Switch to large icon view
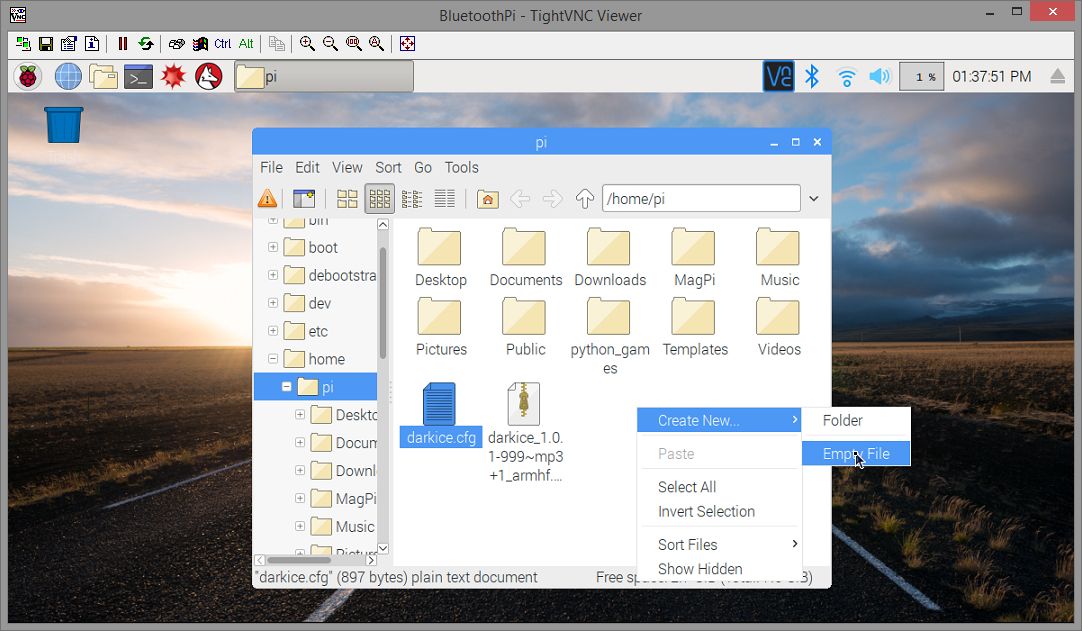The height and width of the screenshot is (631, 1082). (x=347, y=199)
